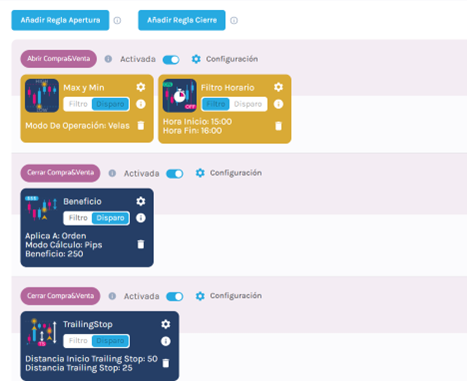
Task: Click the Max y Min candlestick thumbnail
Action: 42,96
